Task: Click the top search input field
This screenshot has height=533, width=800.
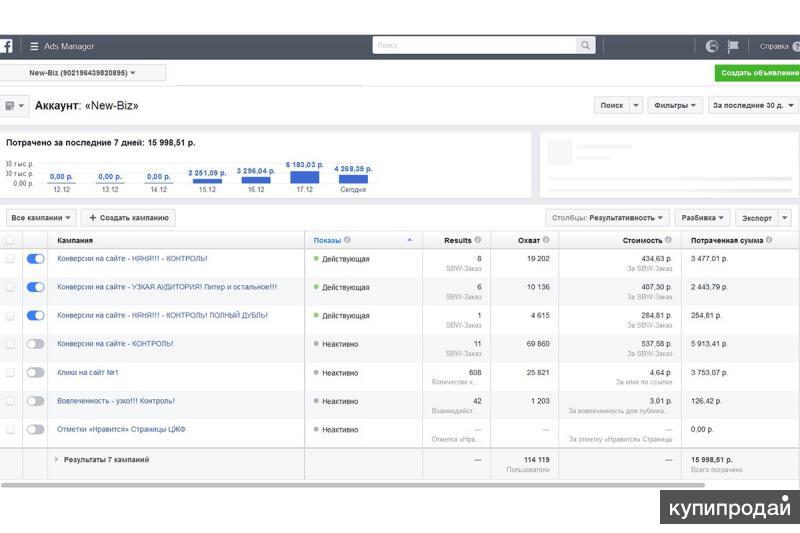Action: [474, 45]
